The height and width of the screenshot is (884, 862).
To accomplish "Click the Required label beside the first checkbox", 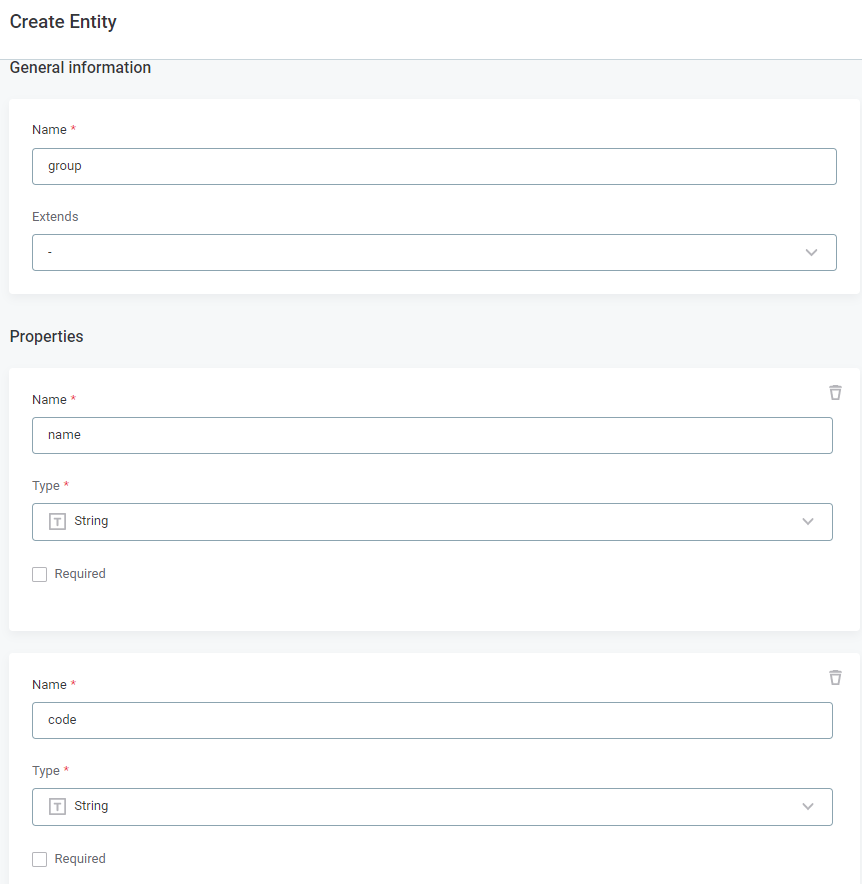I will point(78,573).
